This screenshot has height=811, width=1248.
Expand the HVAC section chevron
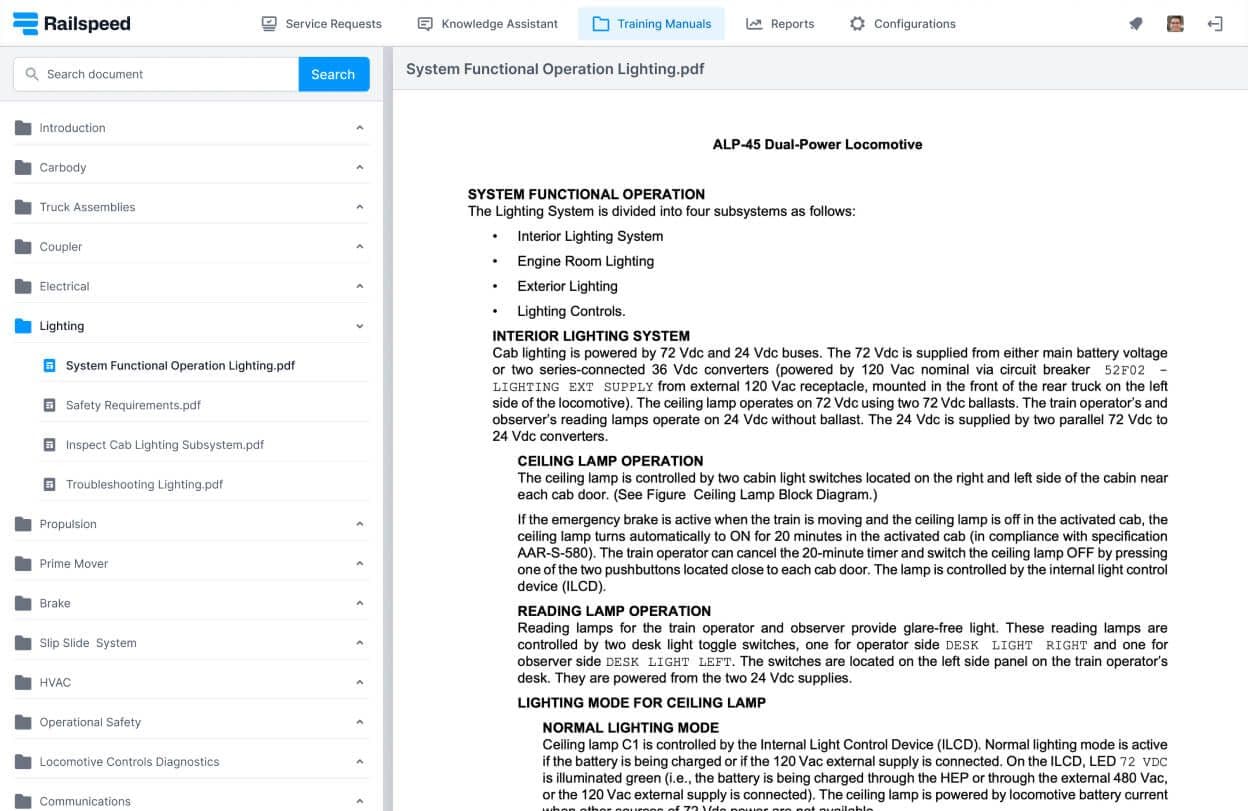[360, 682]
